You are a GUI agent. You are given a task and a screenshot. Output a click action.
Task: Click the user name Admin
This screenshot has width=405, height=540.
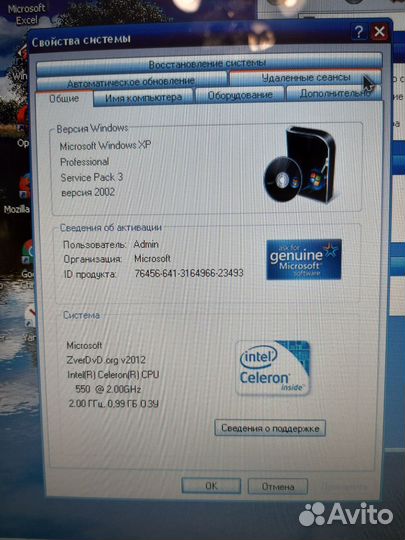(x=146, y=244)
